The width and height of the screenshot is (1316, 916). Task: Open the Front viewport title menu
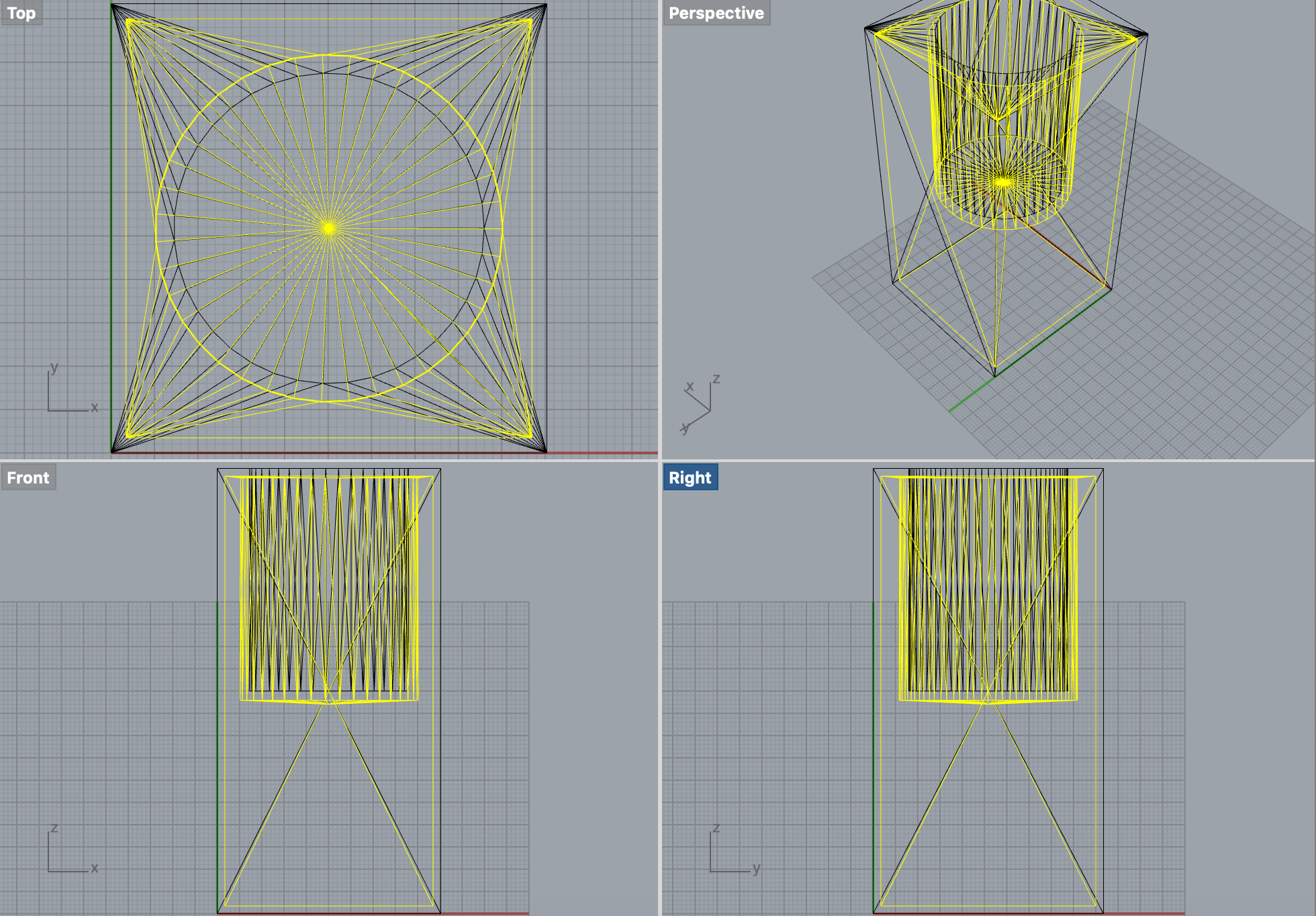tap(28, 477)
